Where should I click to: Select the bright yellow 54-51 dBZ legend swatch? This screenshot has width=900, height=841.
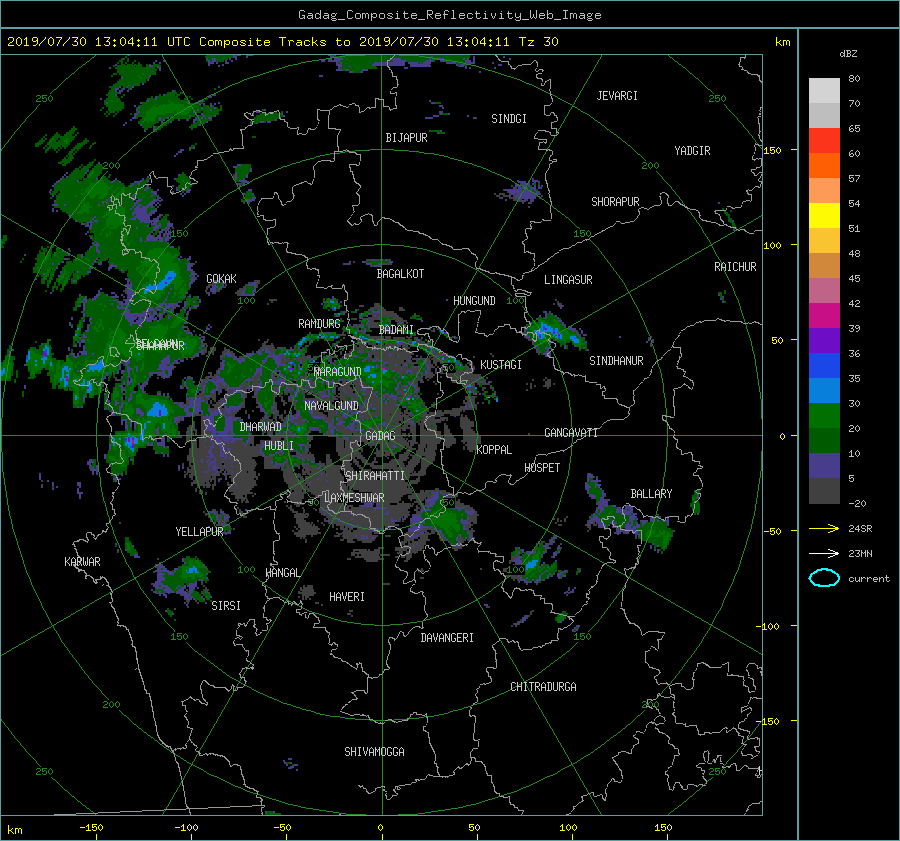pos(824,216)
